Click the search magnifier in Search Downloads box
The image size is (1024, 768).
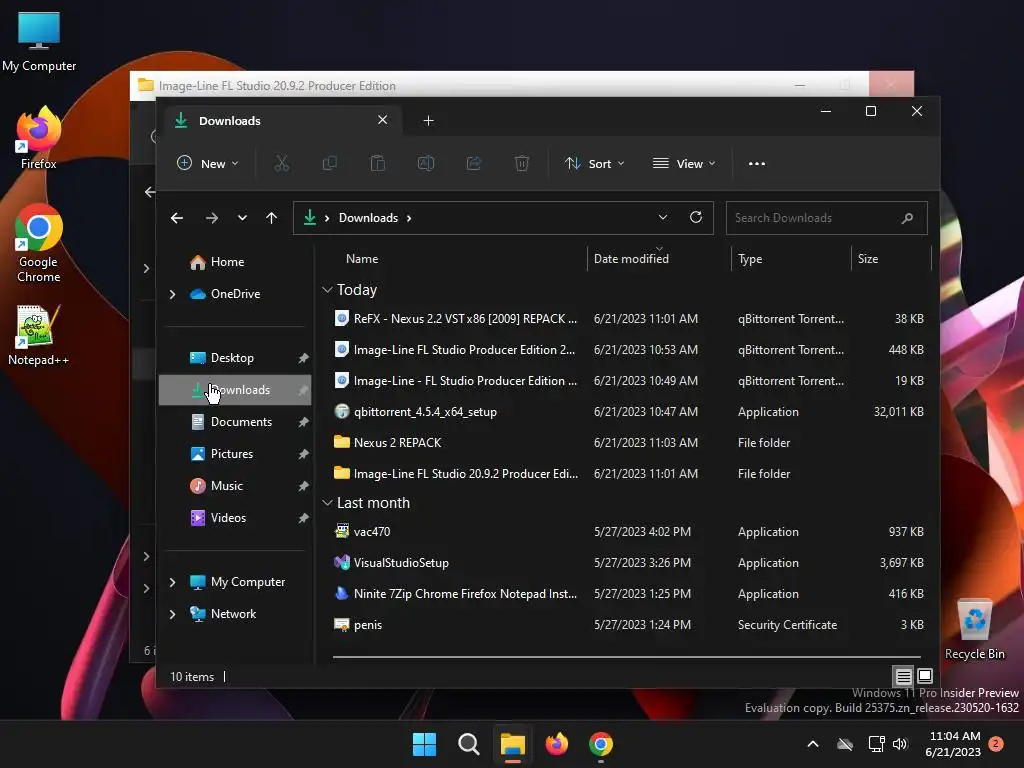point(907,218)
